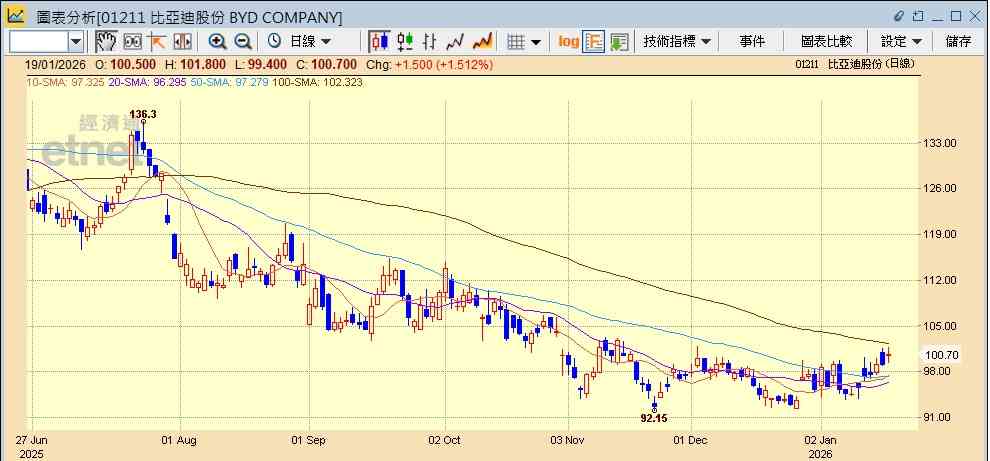Click the 01211 比亞迪股份(日線) chart label
Screen dimensions: 990x461
pos(855,64)
